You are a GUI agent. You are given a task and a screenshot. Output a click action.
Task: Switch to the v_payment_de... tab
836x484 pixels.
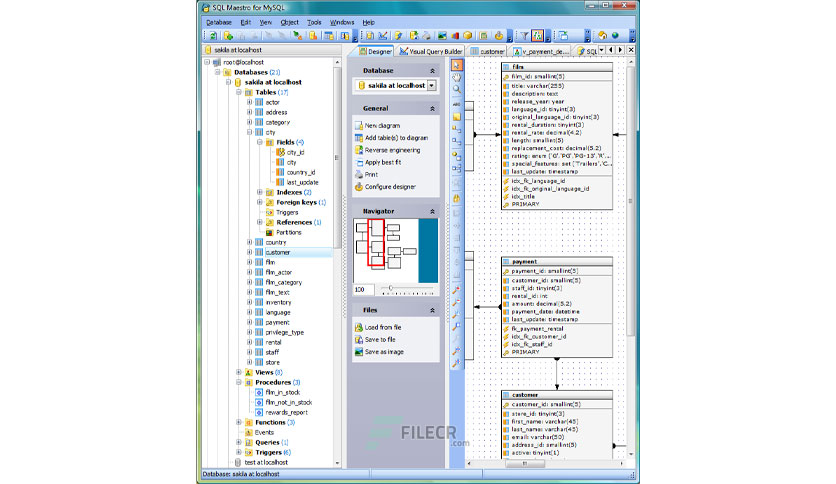point(541,51)
